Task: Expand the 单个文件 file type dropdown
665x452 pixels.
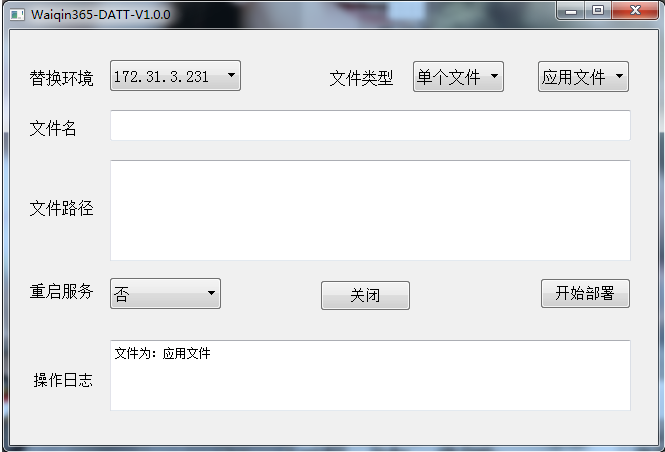Action: (458, 76)
